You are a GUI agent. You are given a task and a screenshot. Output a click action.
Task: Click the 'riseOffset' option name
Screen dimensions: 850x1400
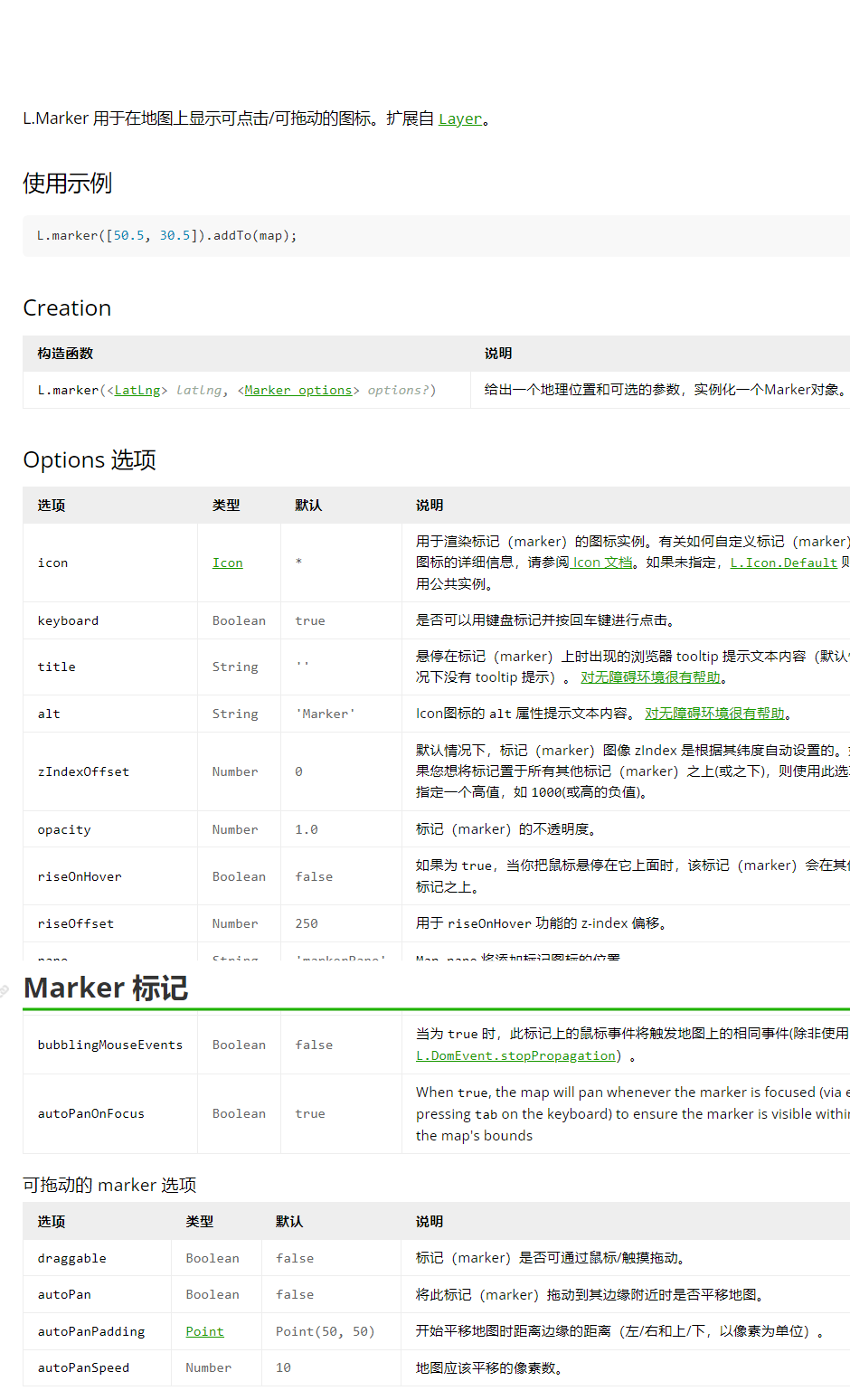point(76,923)
